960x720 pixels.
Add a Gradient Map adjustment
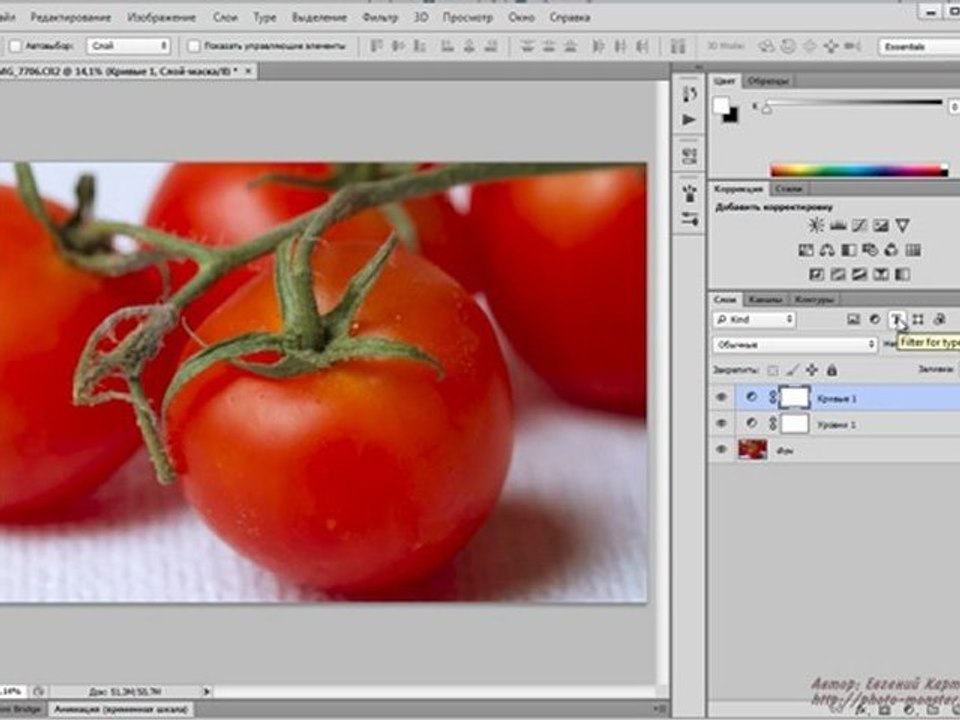(902, 274)
